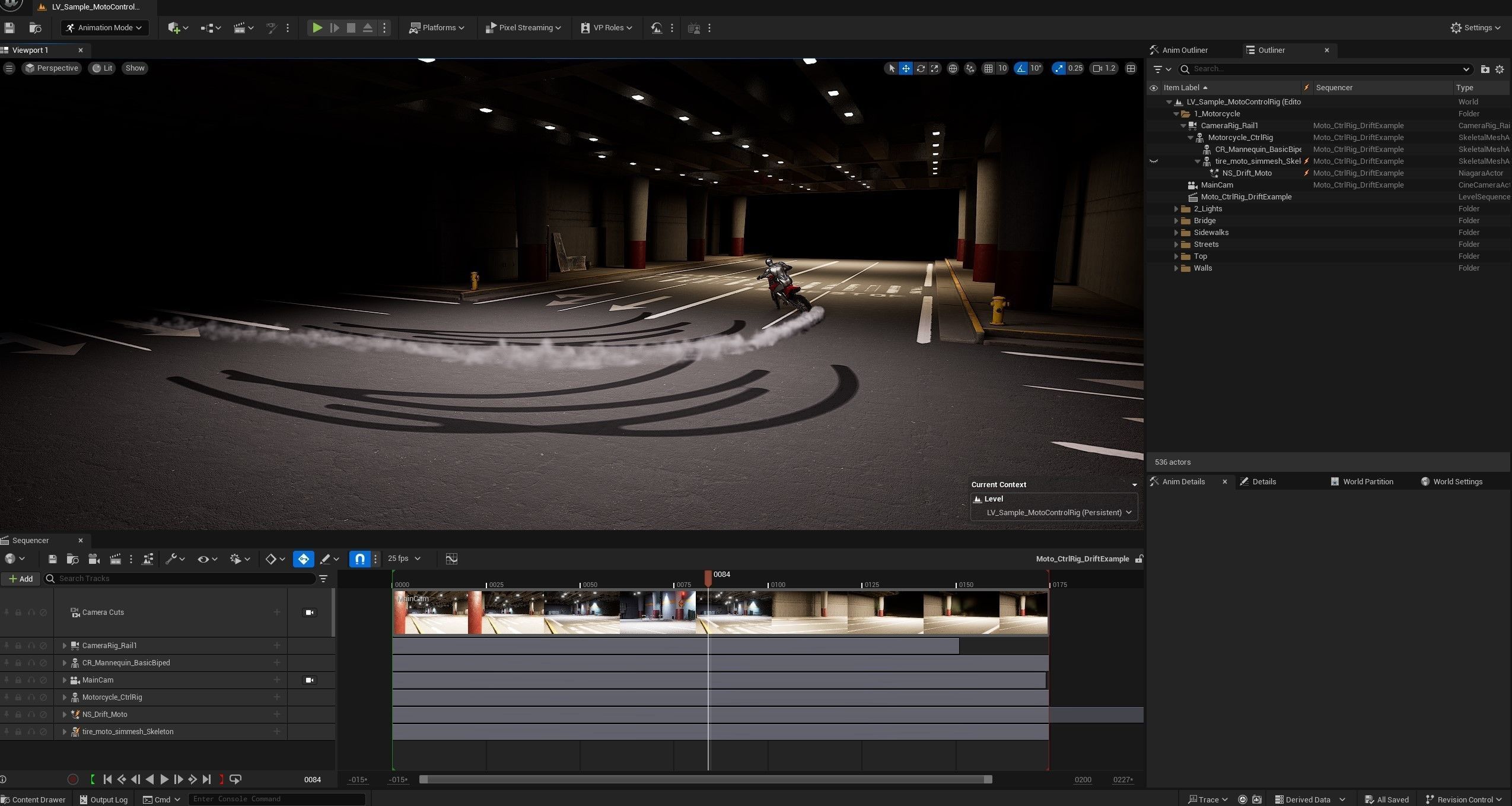This screenshot has height=806, width=1512.
Task: Expand the CameraRig_Rail1 track in Sequencer
Action: point(65,646)
